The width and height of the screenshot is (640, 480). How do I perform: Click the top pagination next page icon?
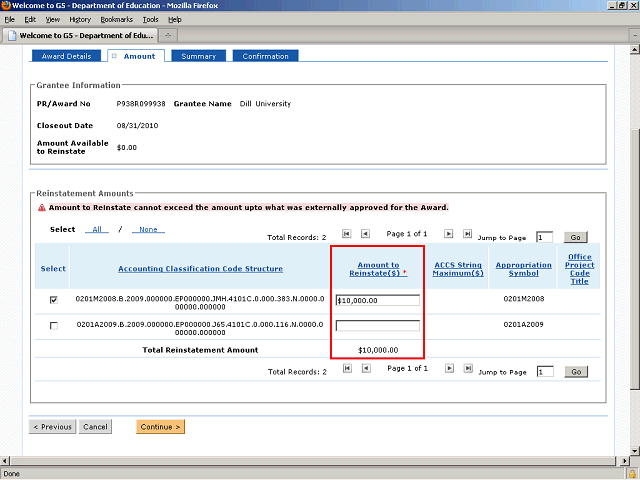tap(449, 234)
